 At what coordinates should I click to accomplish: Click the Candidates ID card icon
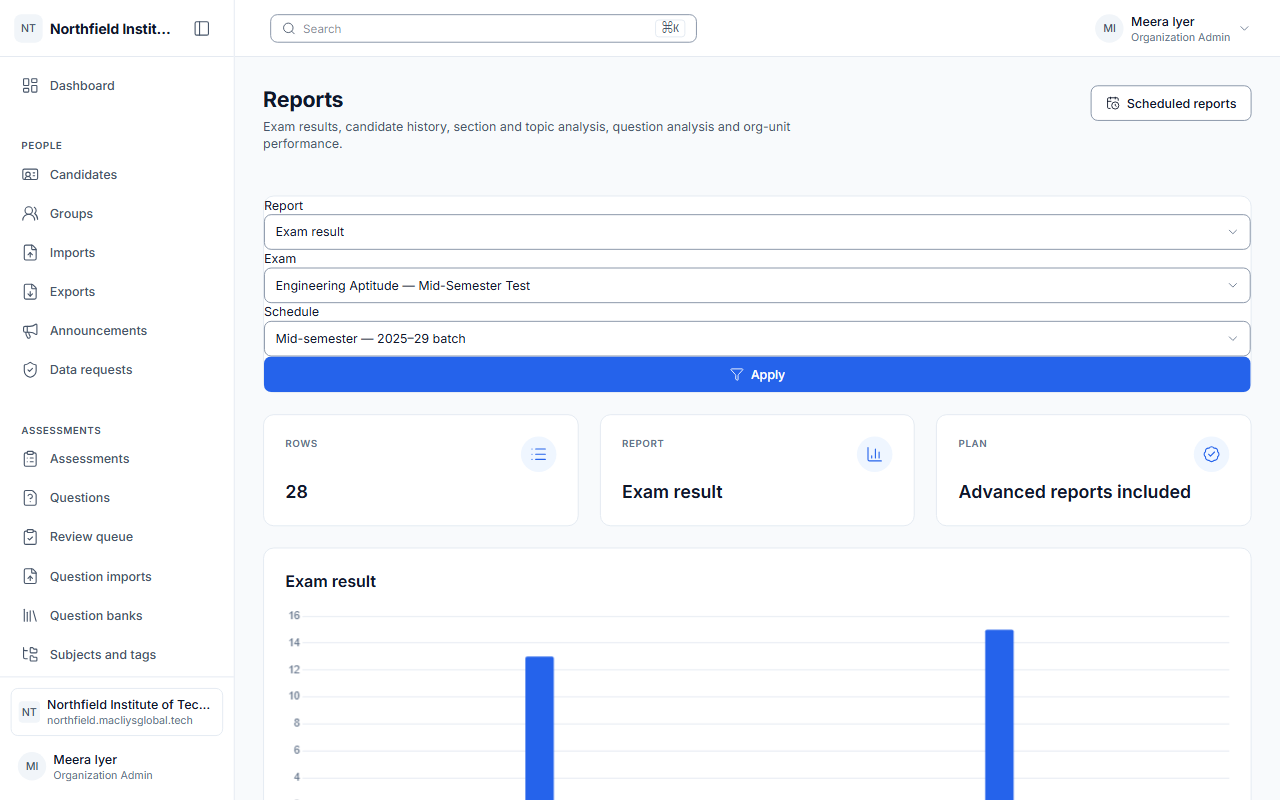pyautogui.click(x=30, y=175)
